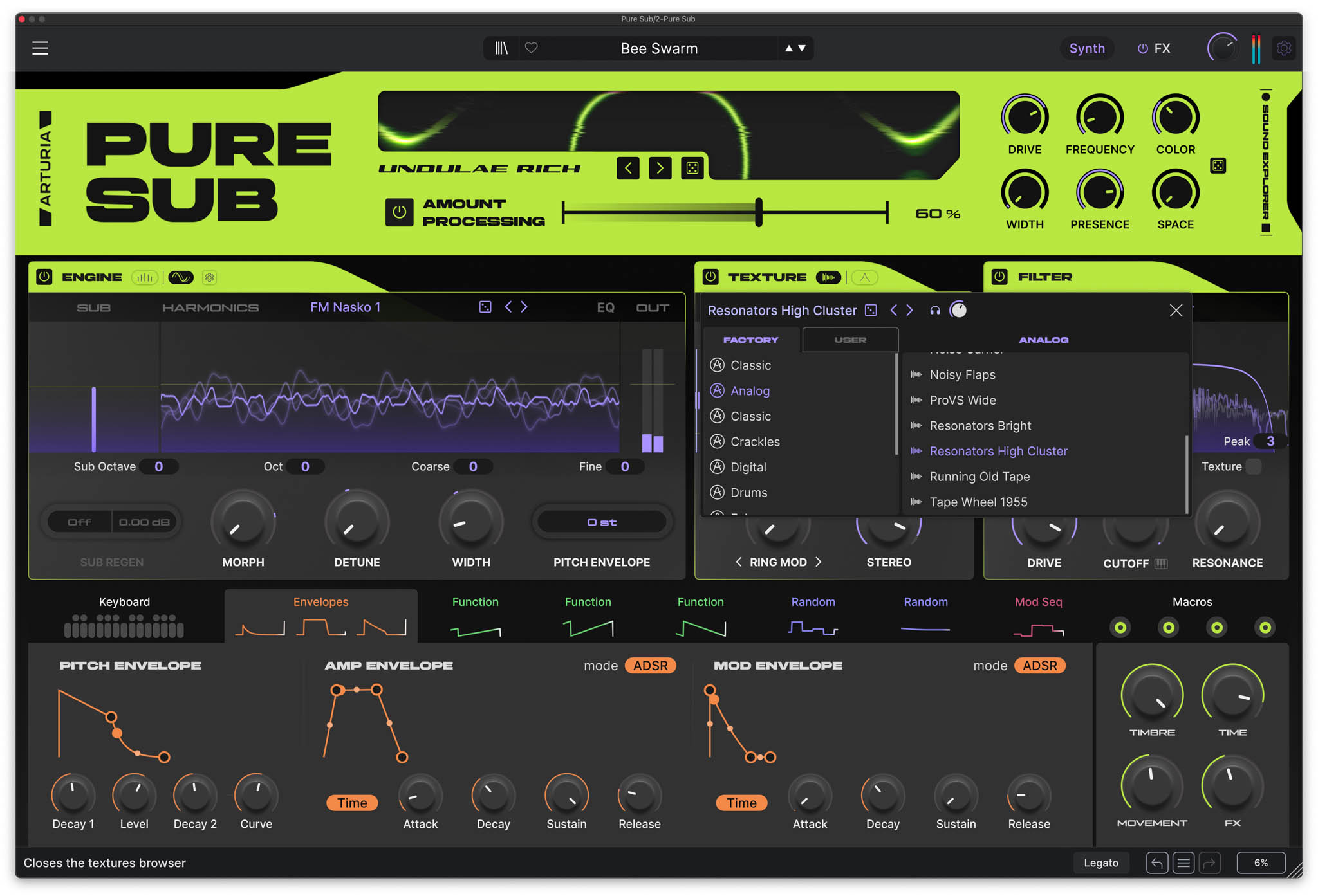The width and height of the screenshot is (1318, 896).
Task: Select the previous texture using left chevron
Action: click(893, 310)
